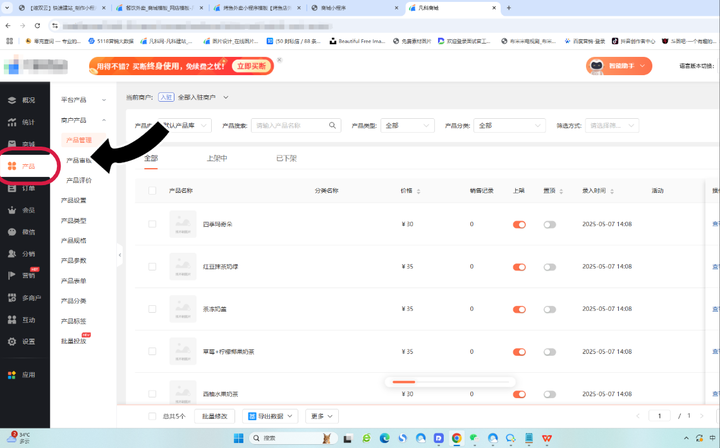The image size is (720, 448).
Task: Open the 多商户 multi-merchant sidebar icon
Action: (x=12, y=297)
